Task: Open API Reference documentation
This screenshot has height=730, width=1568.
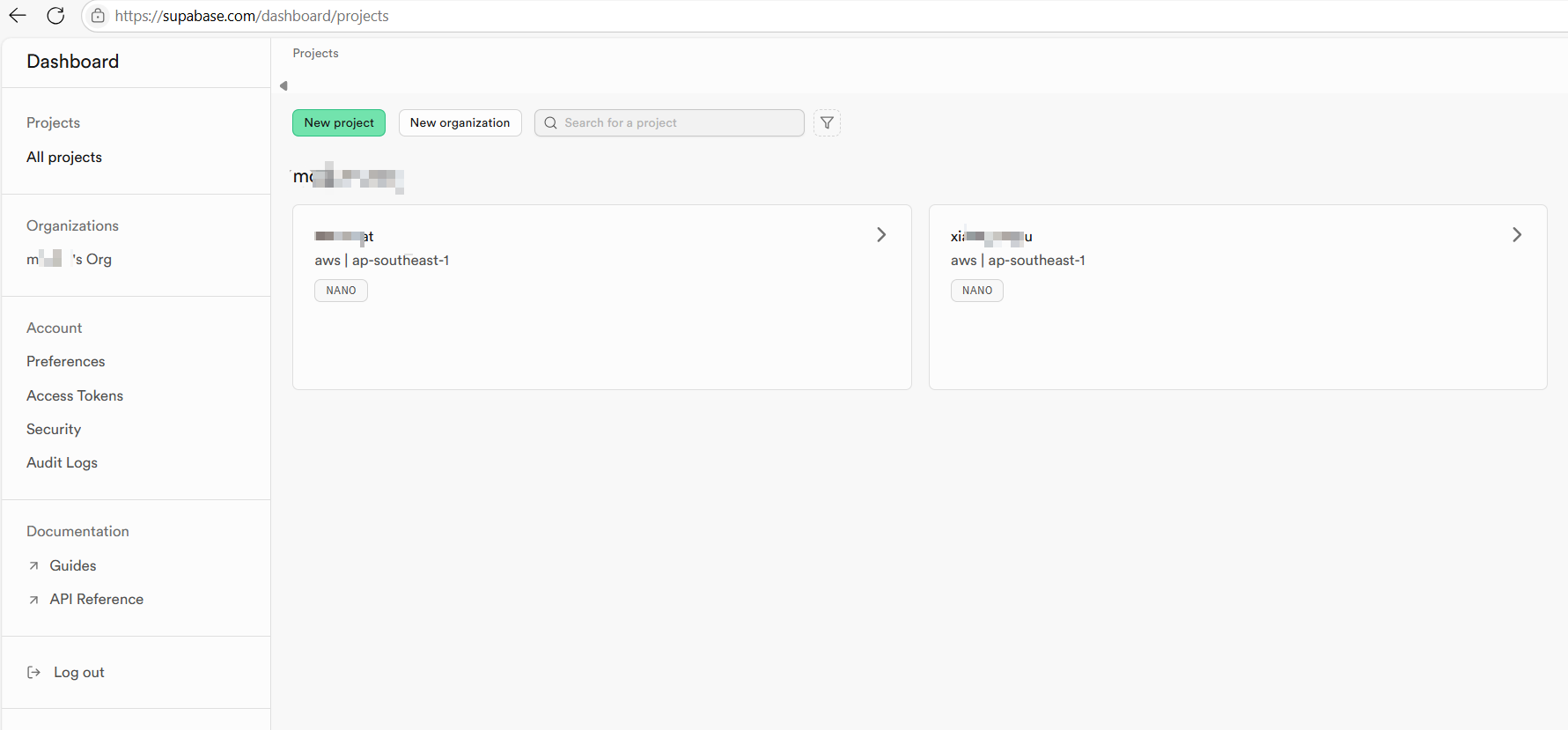Action: [97, 599]
